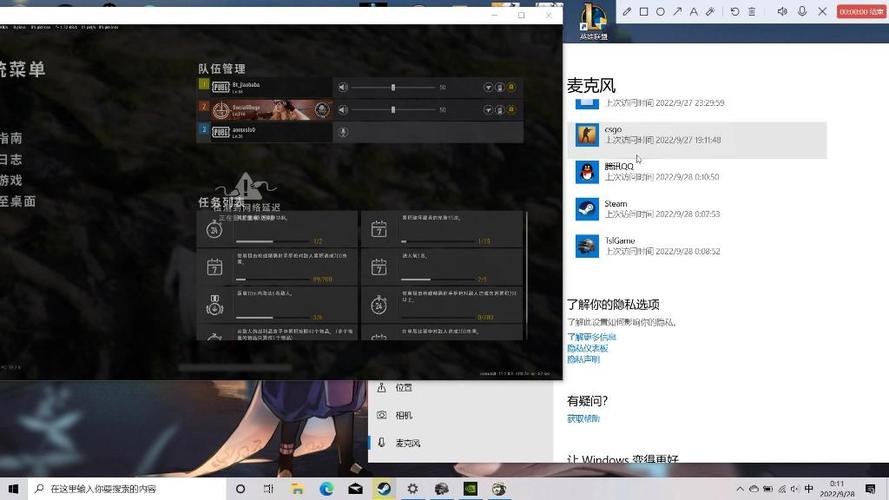Open the 隐私仪表板 link
889x500 pixels.
coord(587,348)
